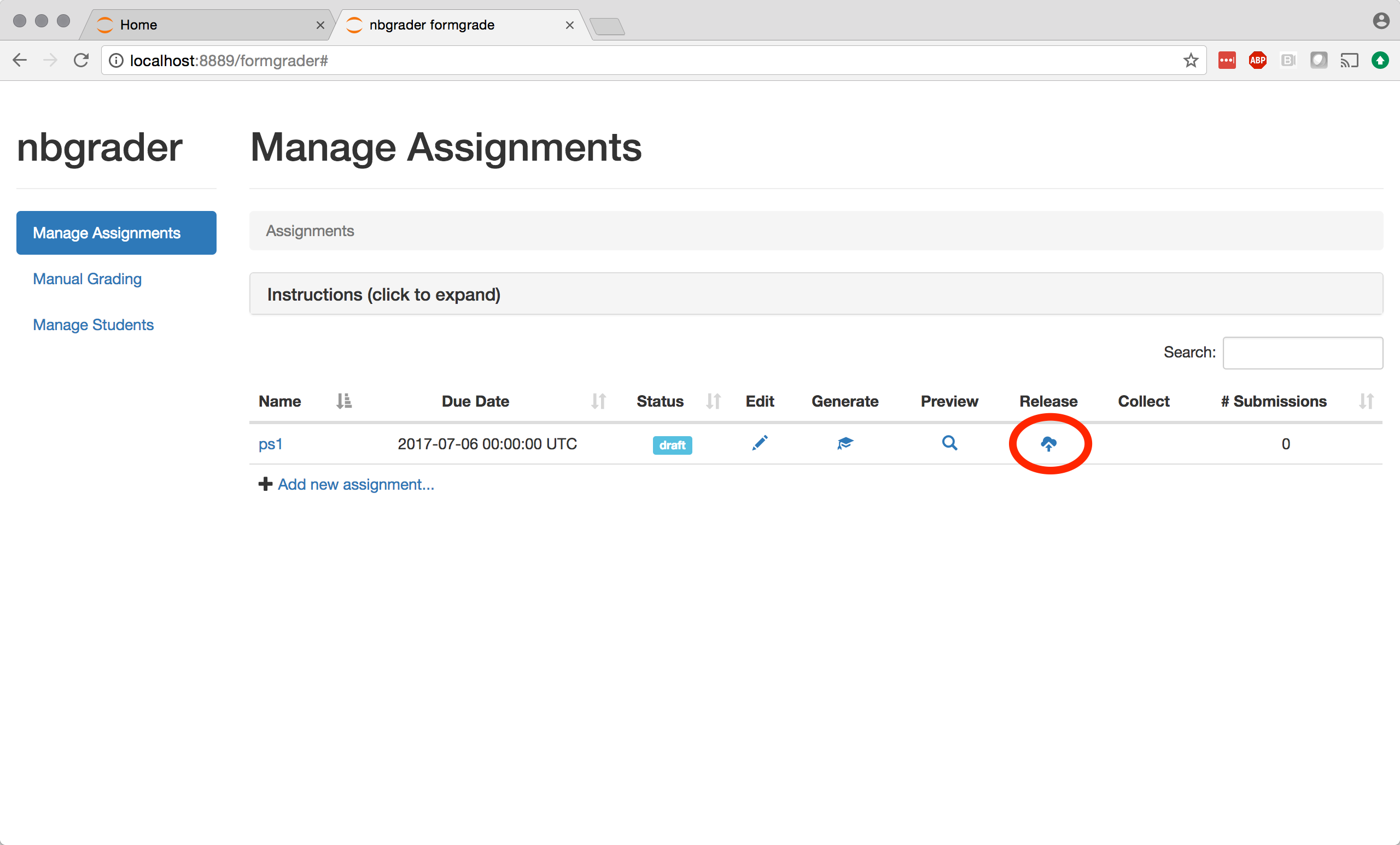Click Add new assignment link
Image resolution: width=1400 pixels, height=845 pixels.
tap(355, 484)
